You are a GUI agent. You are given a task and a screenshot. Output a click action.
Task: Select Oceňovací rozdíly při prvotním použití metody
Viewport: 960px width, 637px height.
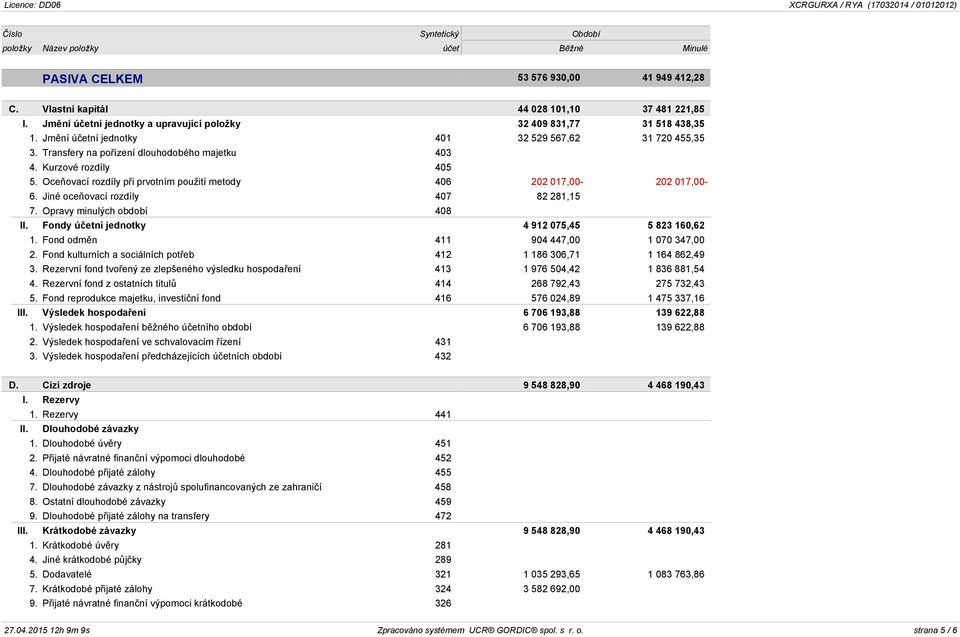click(x=141, y=182)
